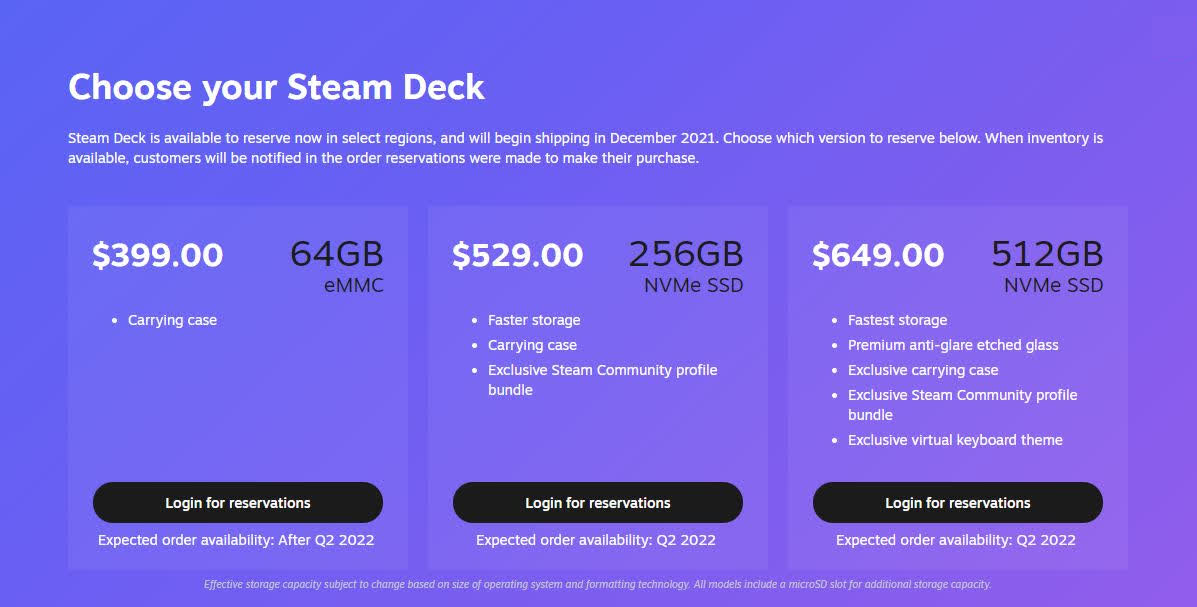The width and height of the screenshot is (1197, 607).
Task: Click the shipping description paragraph under the heading
Action: [584, 148]
